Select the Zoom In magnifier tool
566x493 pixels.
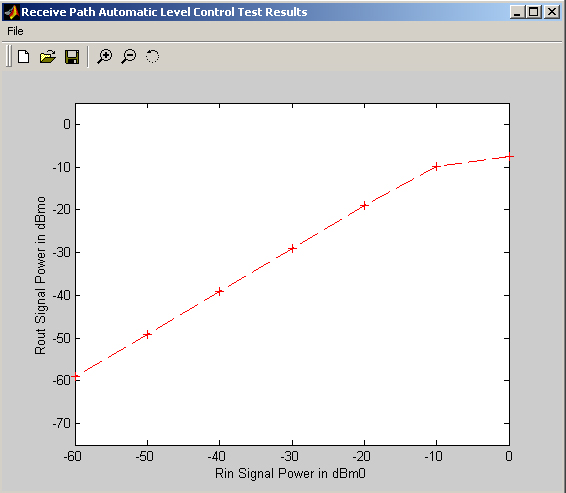105,57
